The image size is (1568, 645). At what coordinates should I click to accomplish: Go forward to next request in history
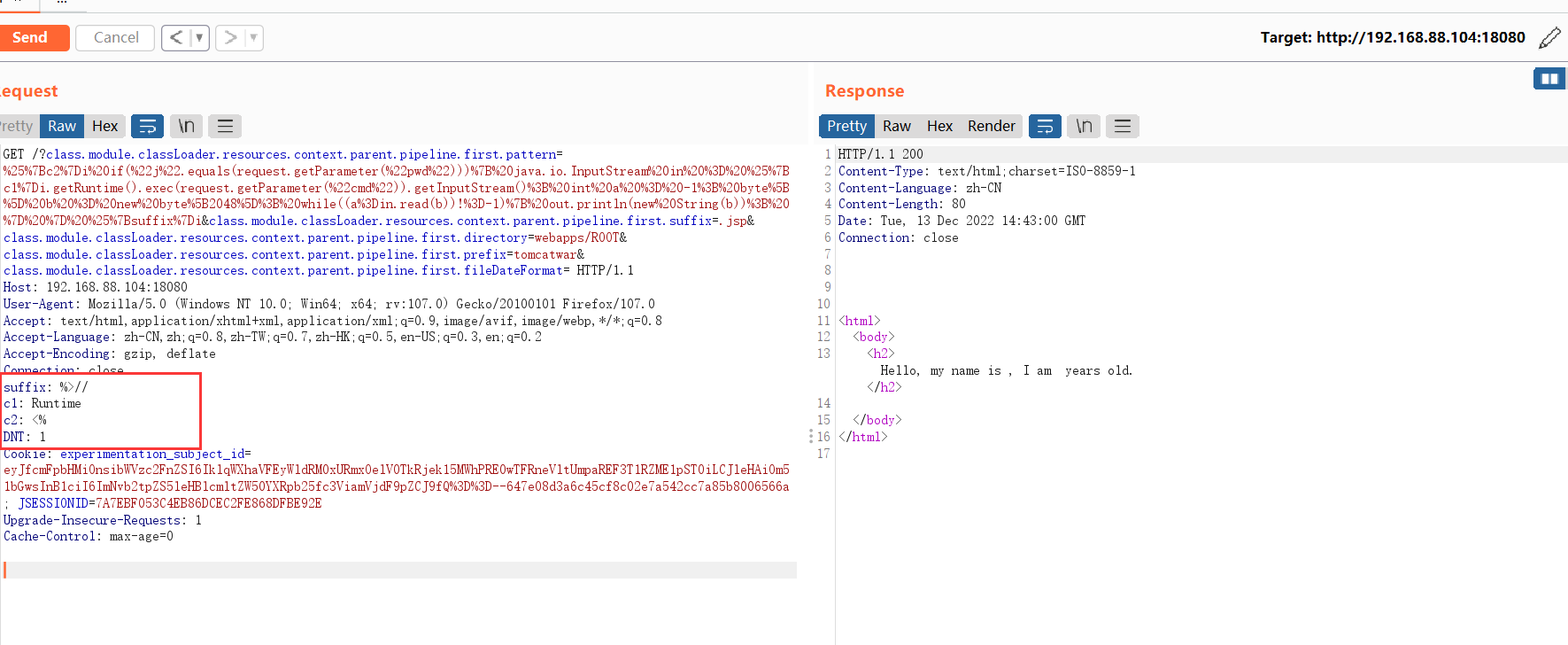pos(230,37)
